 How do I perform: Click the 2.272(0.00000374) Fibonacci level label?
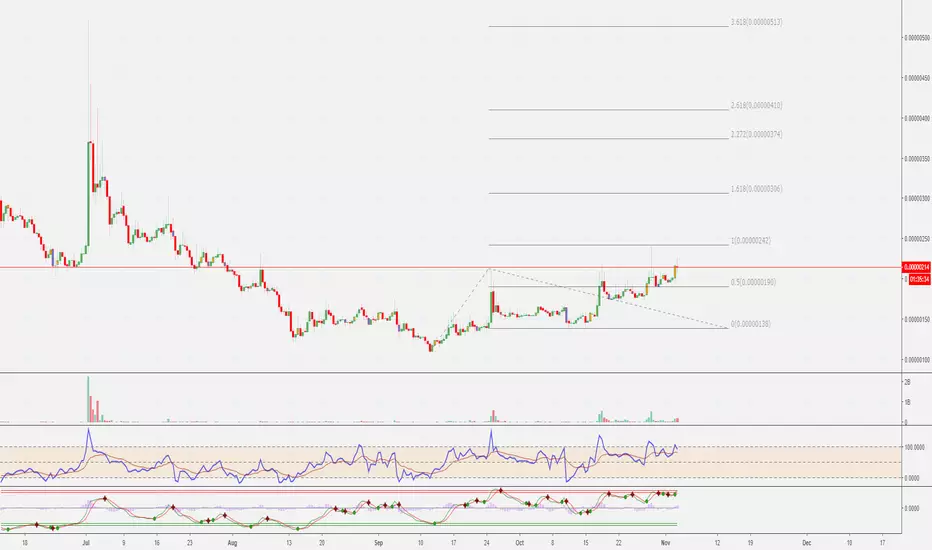coord(756,134)
